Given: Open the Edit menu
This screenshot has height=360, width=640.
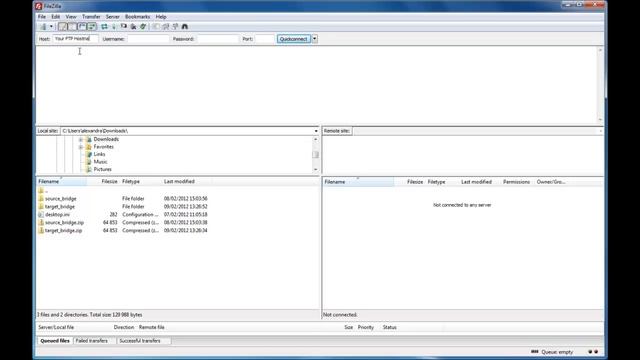Looking at the screenshot, I should (x=56, y=17).
